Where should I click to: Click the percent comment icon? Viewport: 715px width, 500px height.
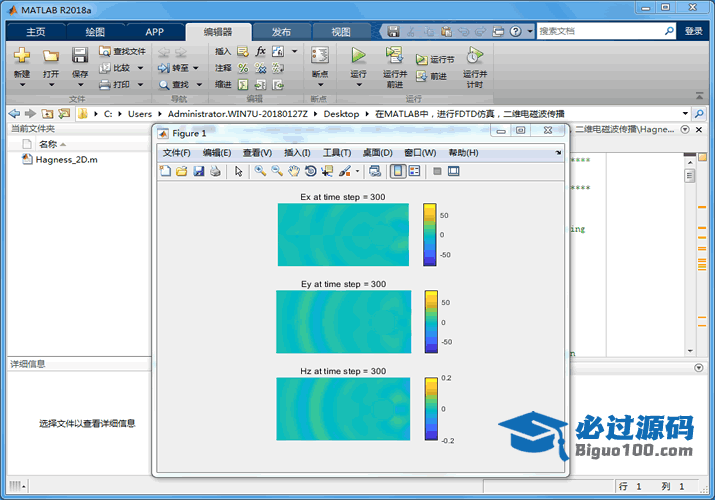(243, 68)
